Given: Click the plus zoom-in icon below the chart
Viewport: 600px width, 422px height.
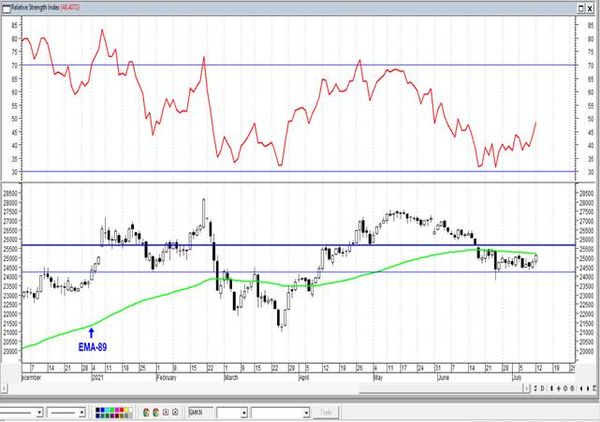Looking at the screenshot, I should point(559,388).
